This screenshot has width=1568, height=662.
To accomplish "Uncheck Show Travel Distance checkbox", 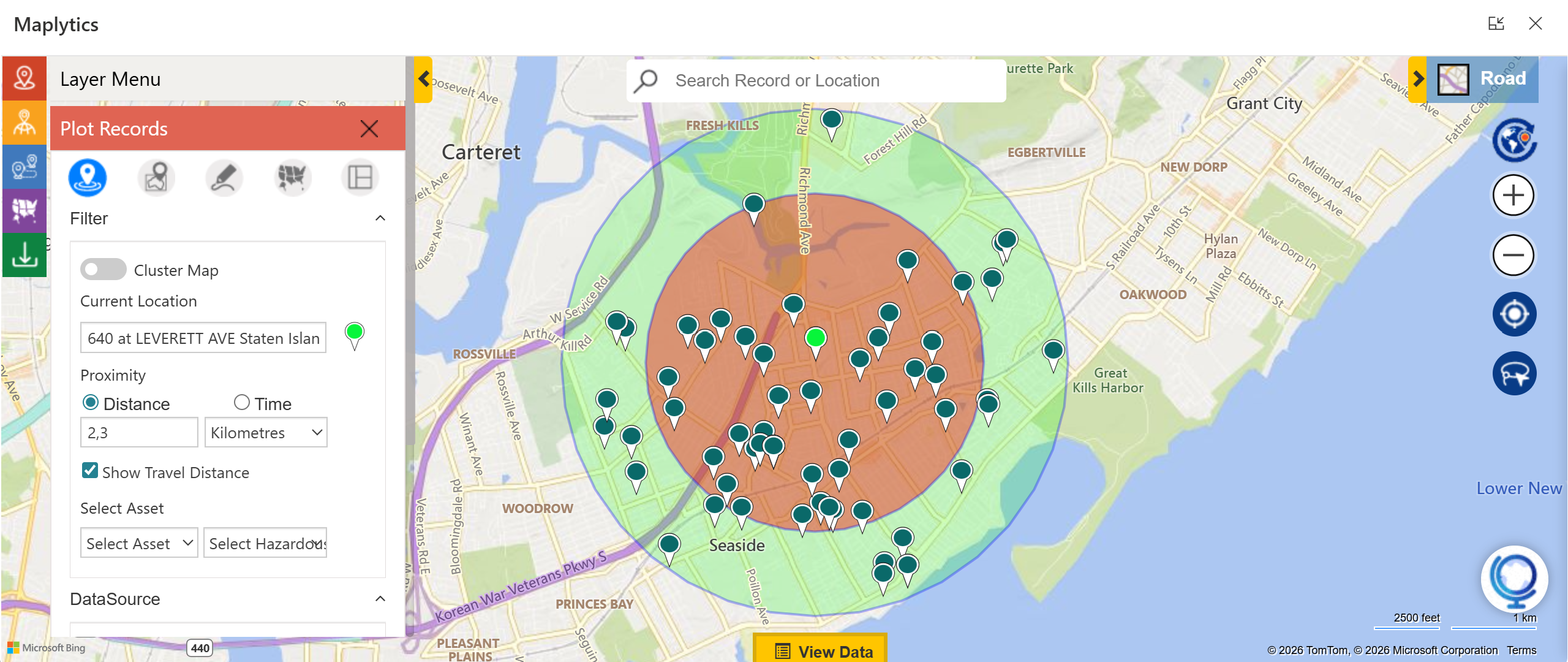I will tap(90, 471).
